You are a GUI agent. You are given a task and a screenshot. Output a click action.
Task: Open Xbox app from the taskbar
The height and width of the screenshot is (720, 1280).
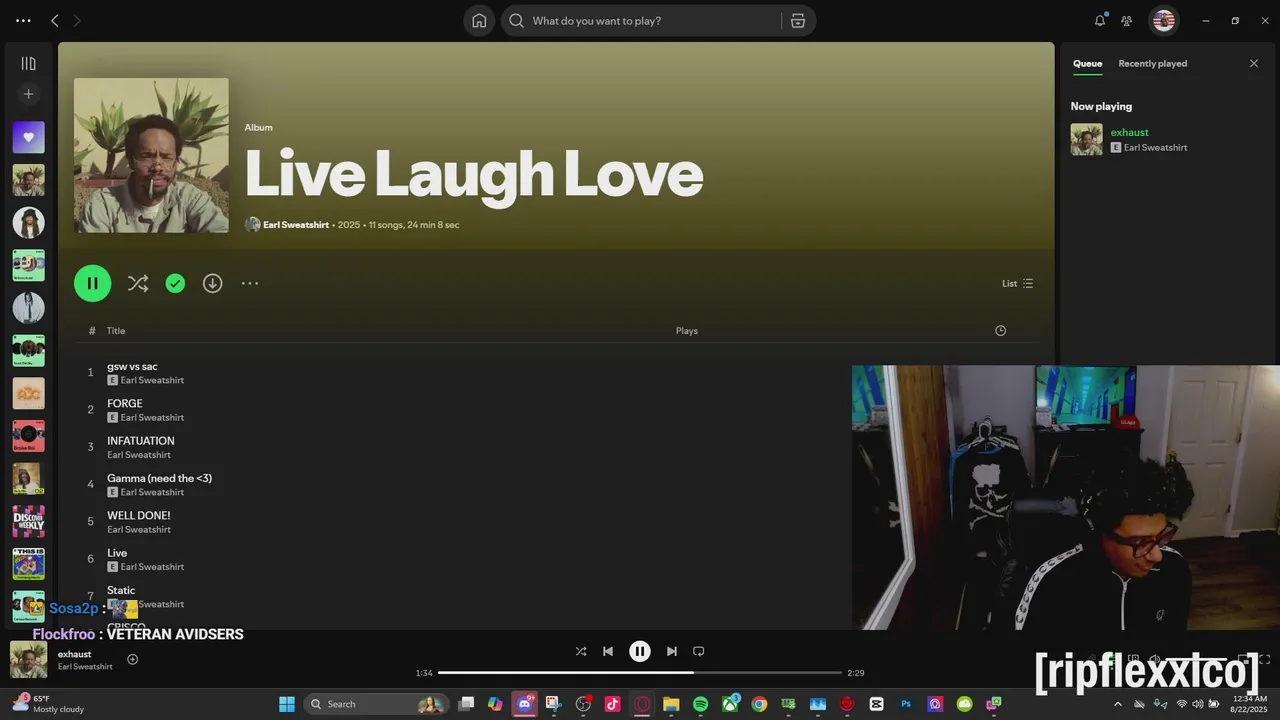click(x=730, y=704)
